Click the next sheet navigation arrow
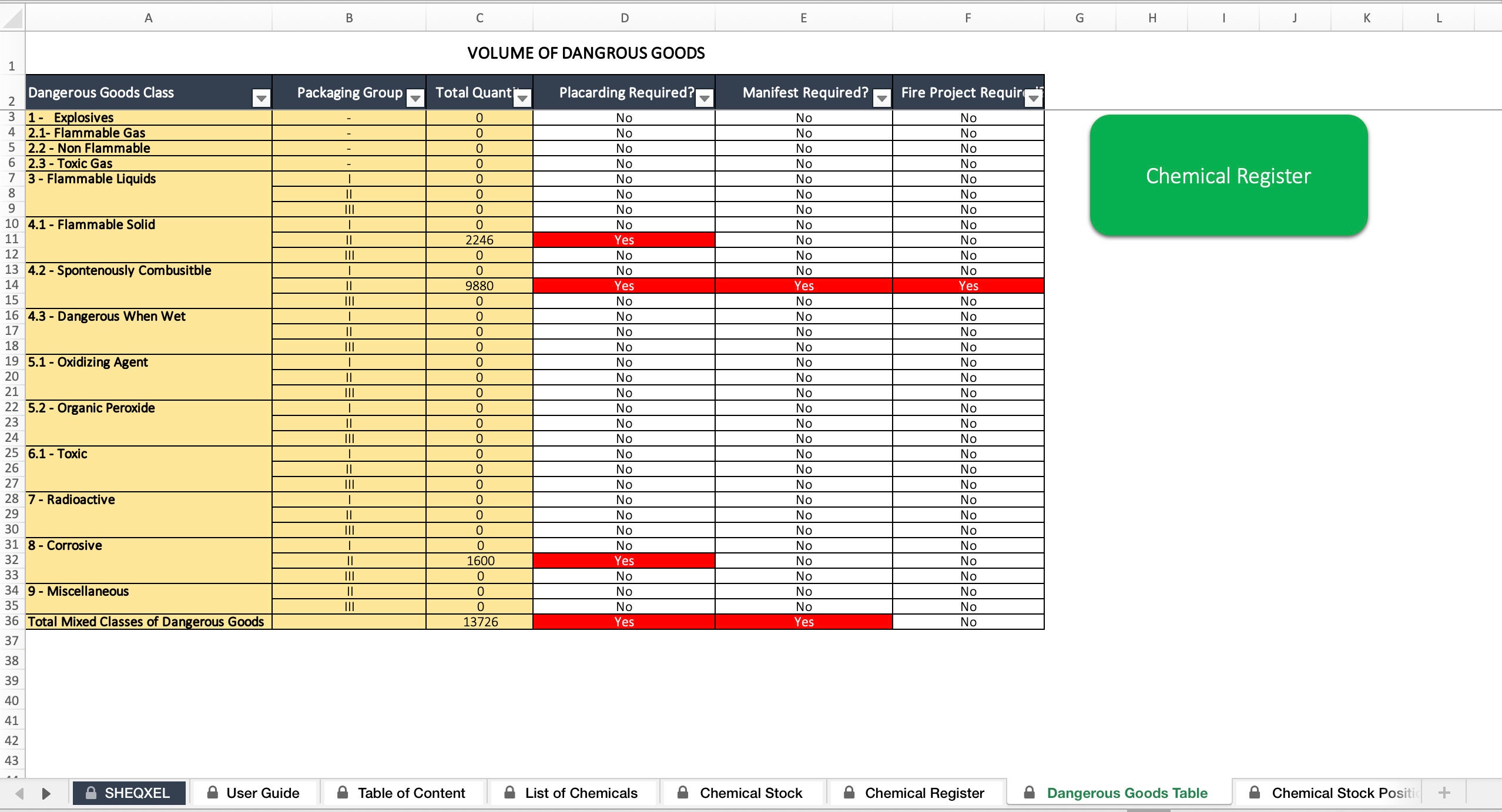 [47, 793]
